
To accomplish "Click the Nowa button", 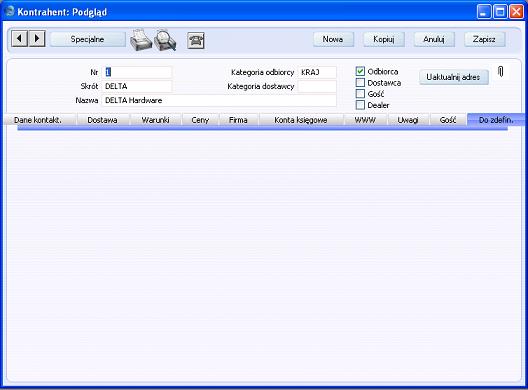I will click(x=333, y=39).
